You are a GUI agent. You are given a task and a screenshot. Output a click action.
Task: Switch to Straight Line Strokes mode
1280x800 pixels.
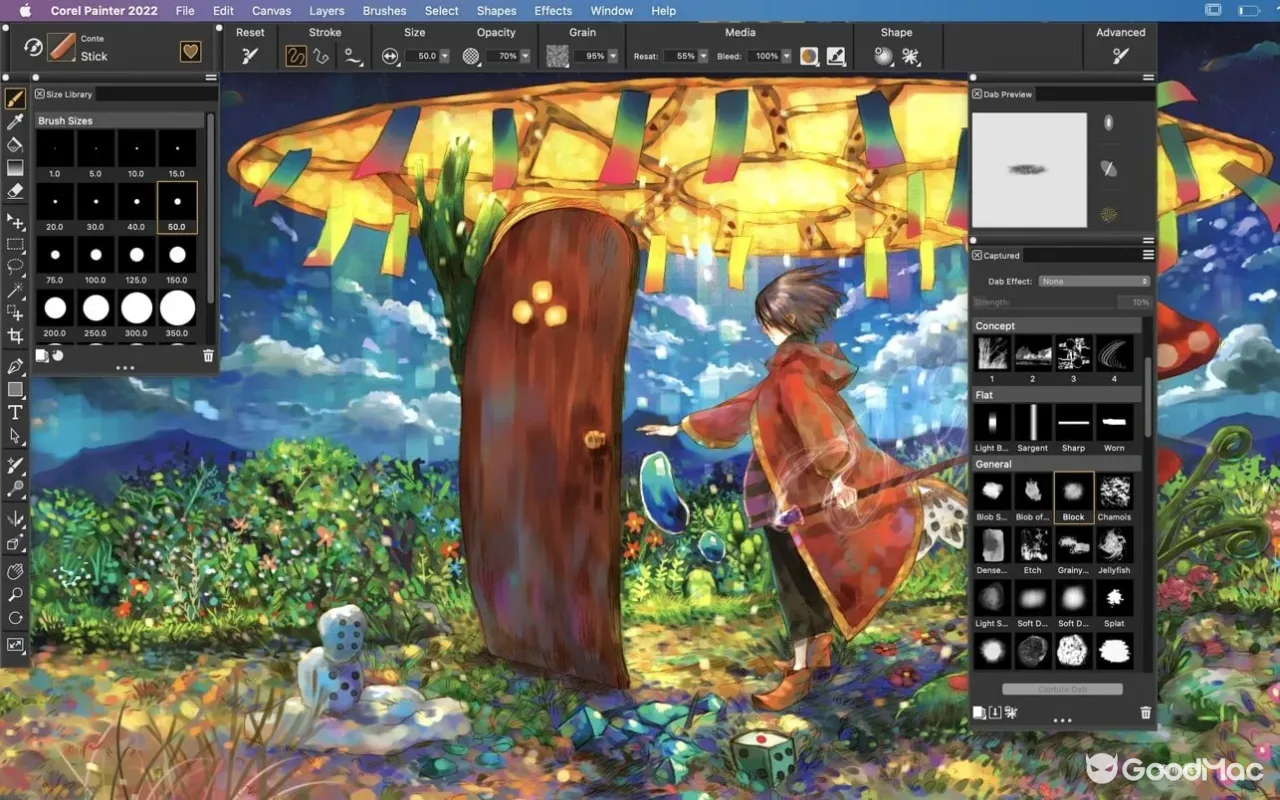[321, 56]
